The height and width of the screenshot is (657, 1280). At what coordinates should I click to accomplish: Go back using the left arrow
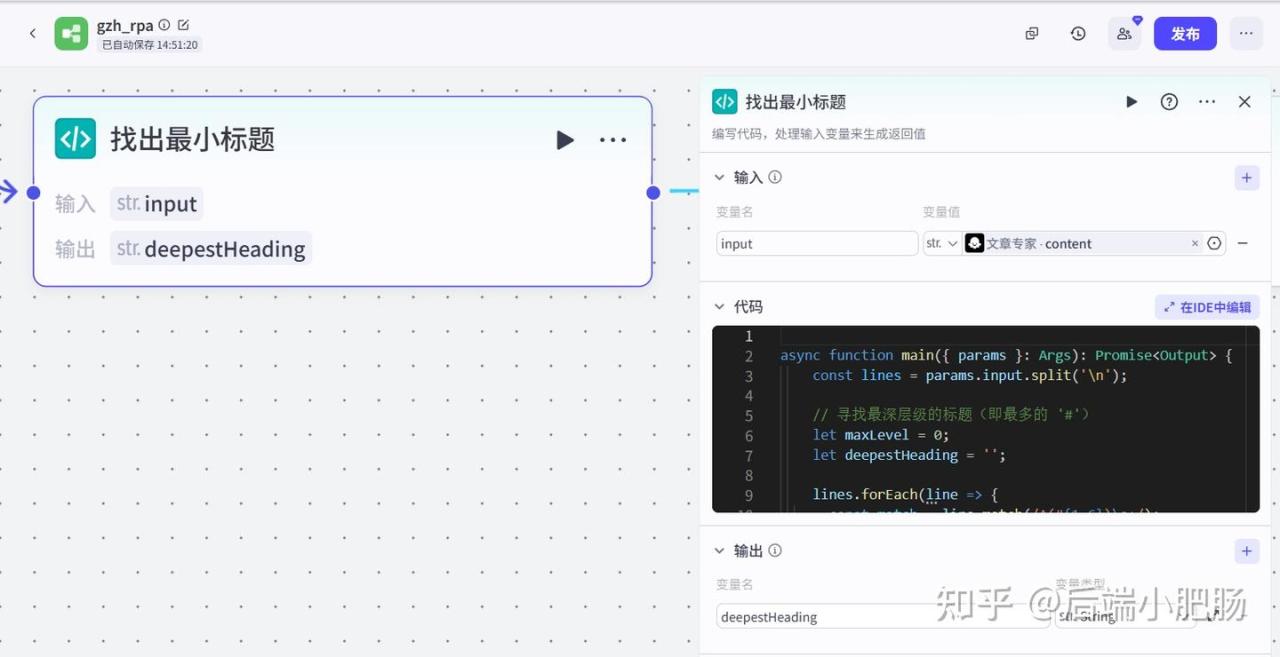[32, 34]
